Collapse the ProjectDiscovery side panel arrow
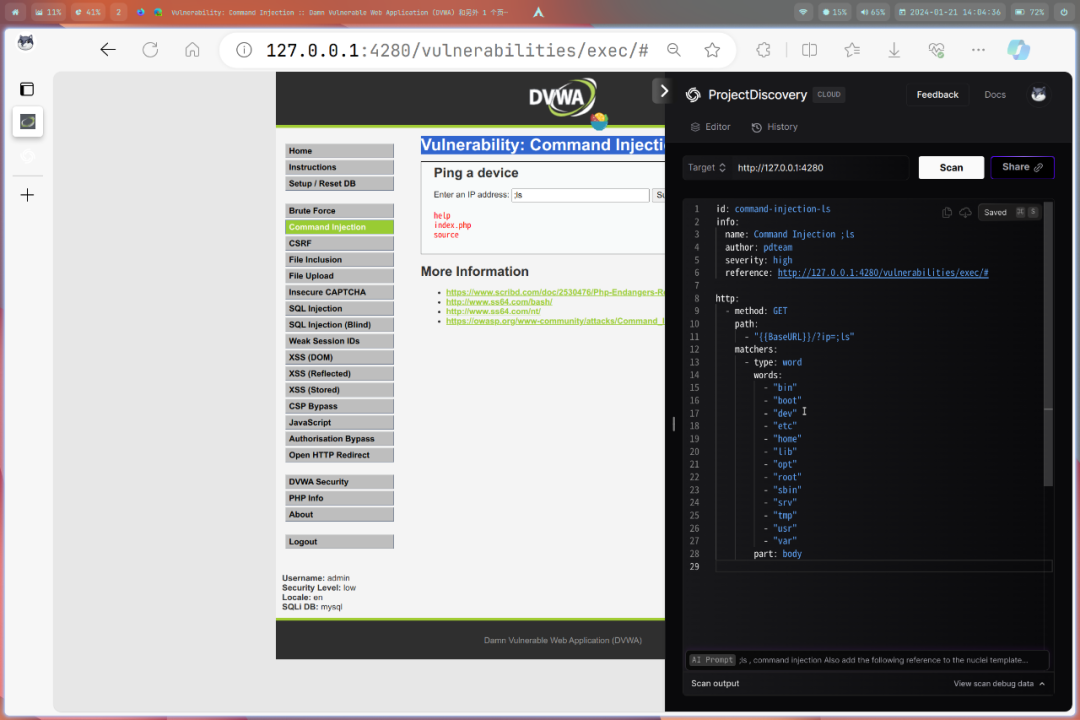1080x720 pixels. tap(663, 91)
